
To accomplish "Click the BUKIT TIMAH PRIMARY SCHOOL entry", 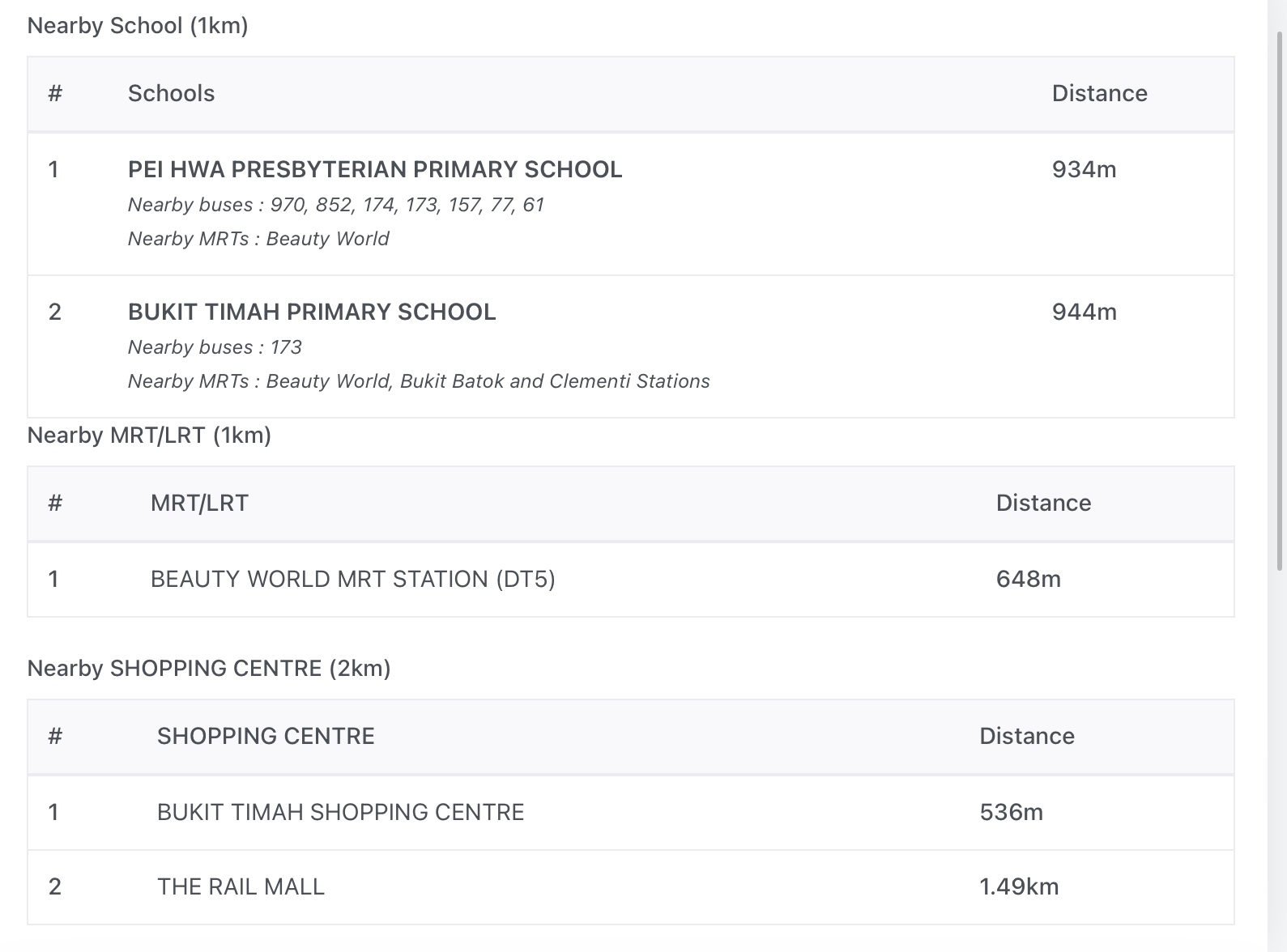I will (312, 312).
